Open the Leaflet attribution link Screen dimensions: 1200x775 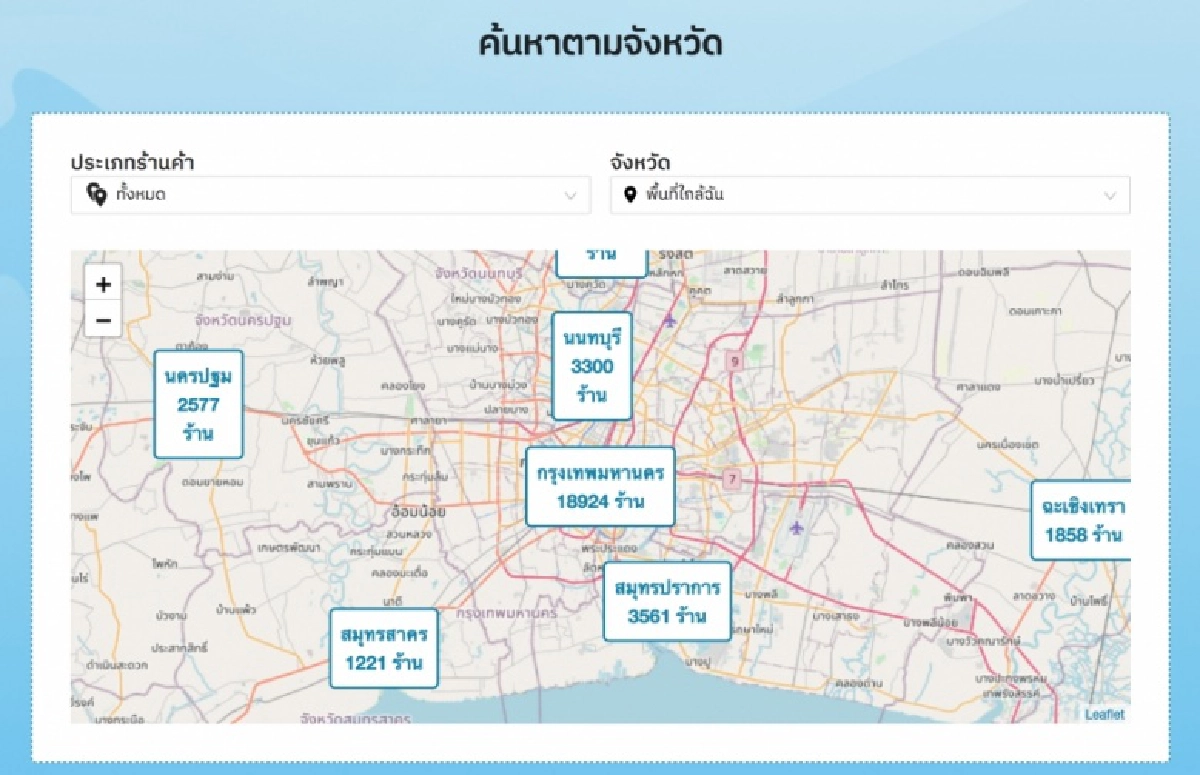pyautogui.click(x=1104, y=714)
